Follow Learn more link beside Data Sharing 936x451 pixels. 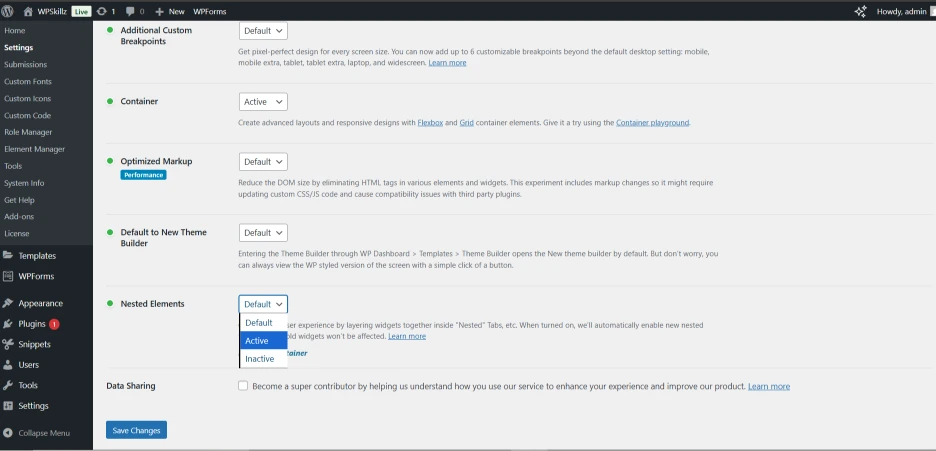pos(769,387)
